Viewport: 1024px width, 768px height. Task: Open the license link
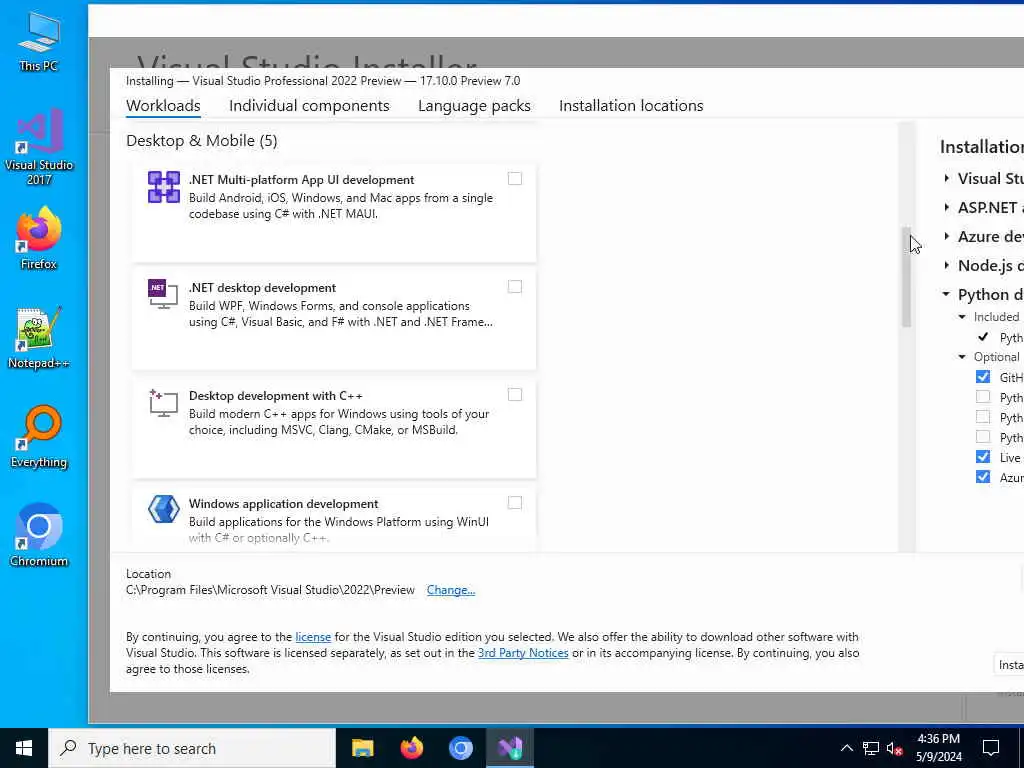coord(313,637)
